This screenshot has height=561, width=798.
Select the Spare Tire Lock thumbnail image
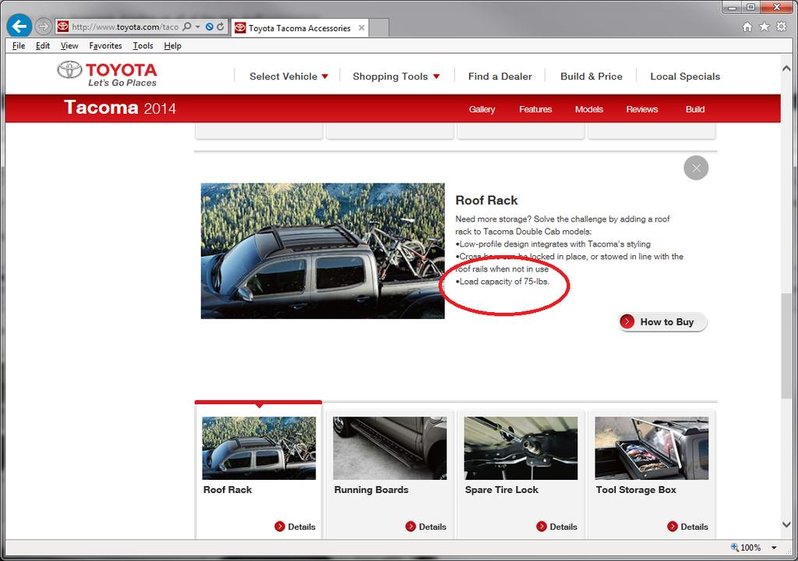(521, 448)
